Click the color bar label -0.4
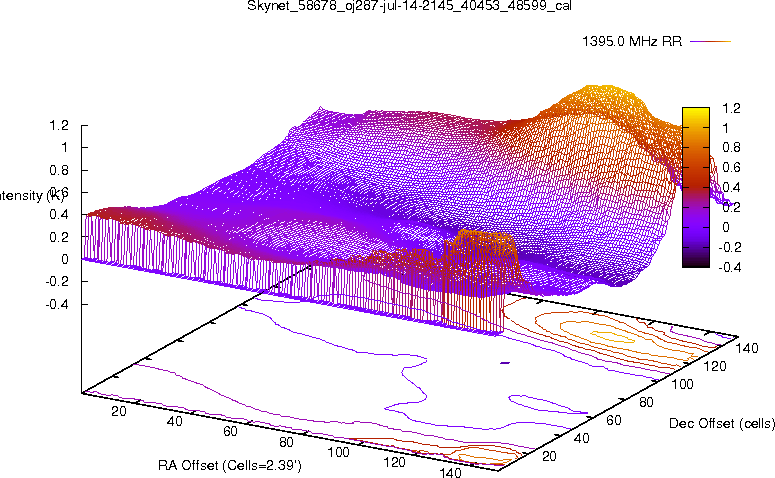775x478 pixels. (729, 267)
